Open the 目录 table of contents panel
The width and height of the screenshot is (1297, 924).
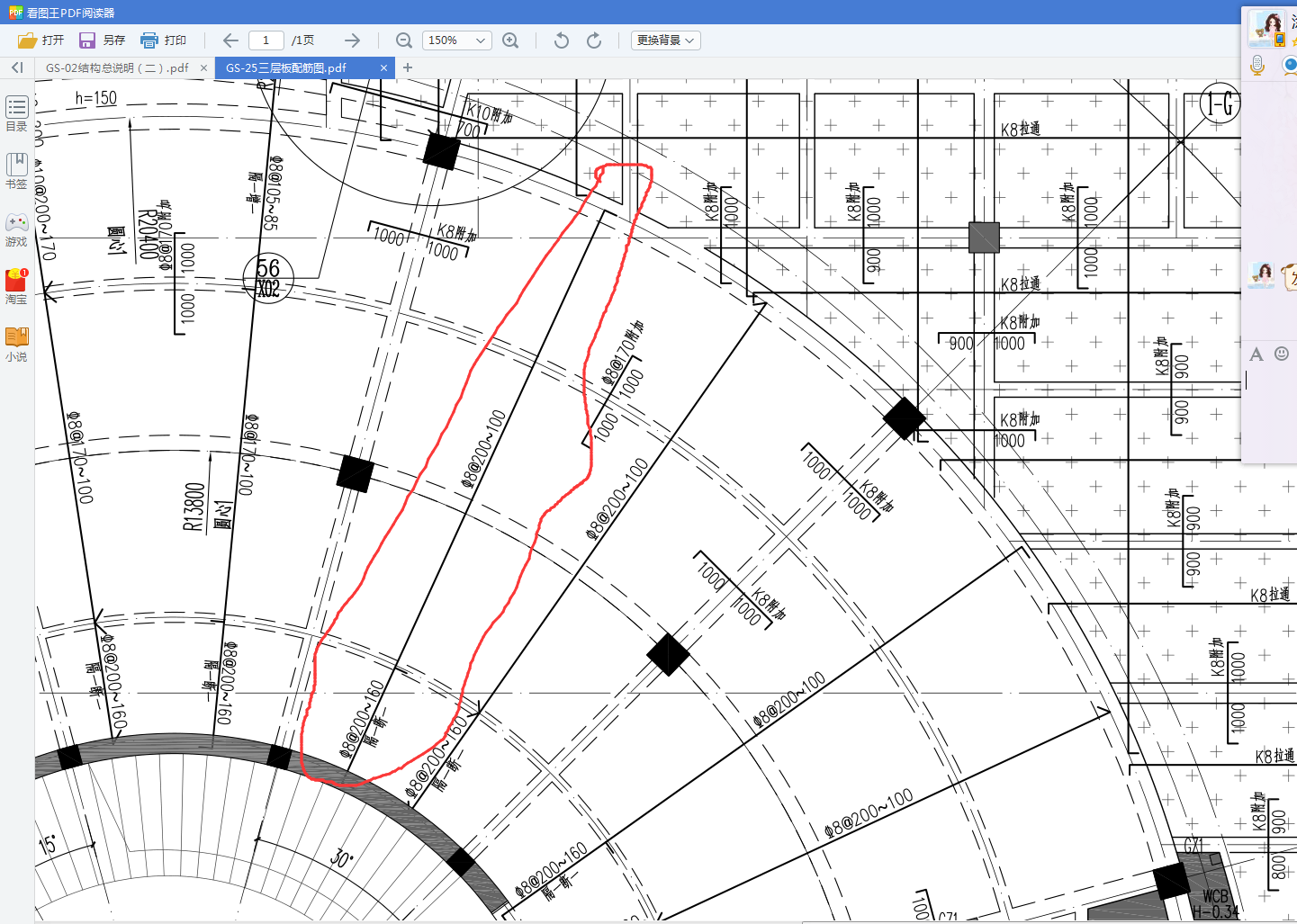pyautogui.click(x=16, y=114)
